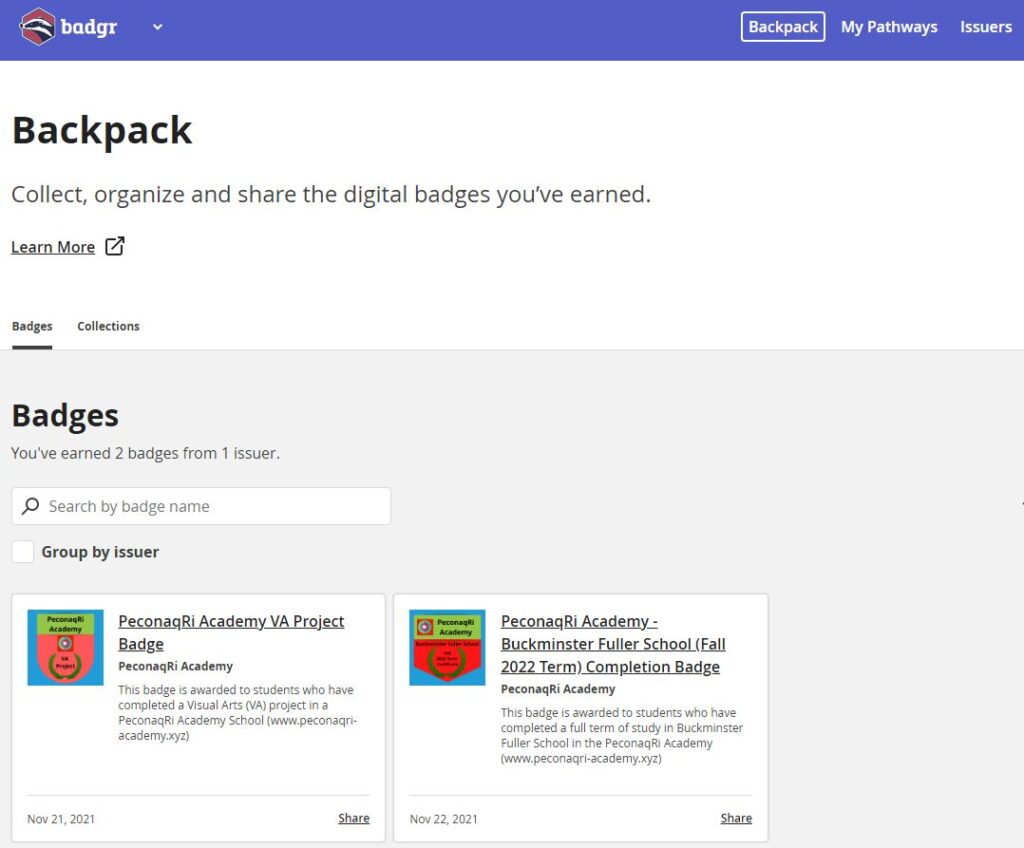Open the Issuers navigation item
Viewport: 1024px width, 848px height.
985,27
